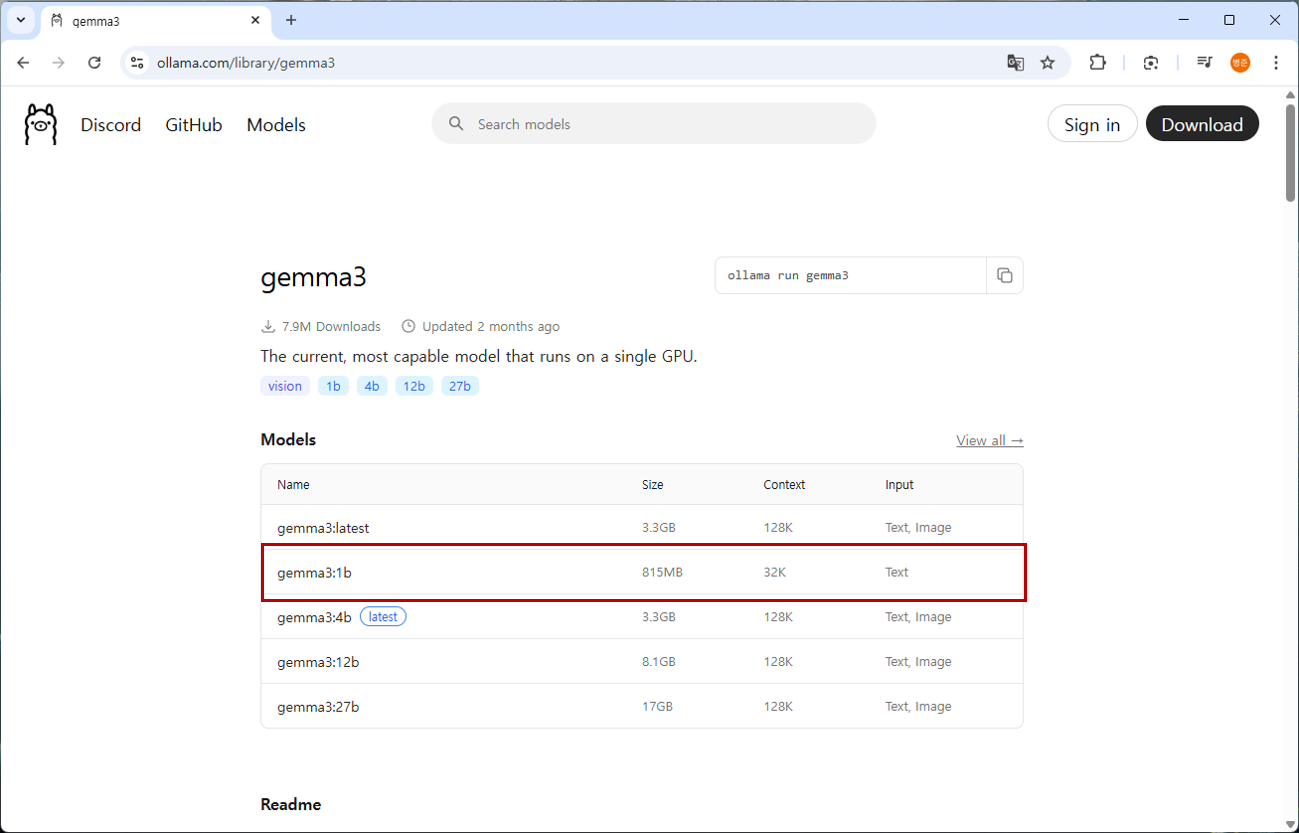Click the View all models link

coord(989,440)
